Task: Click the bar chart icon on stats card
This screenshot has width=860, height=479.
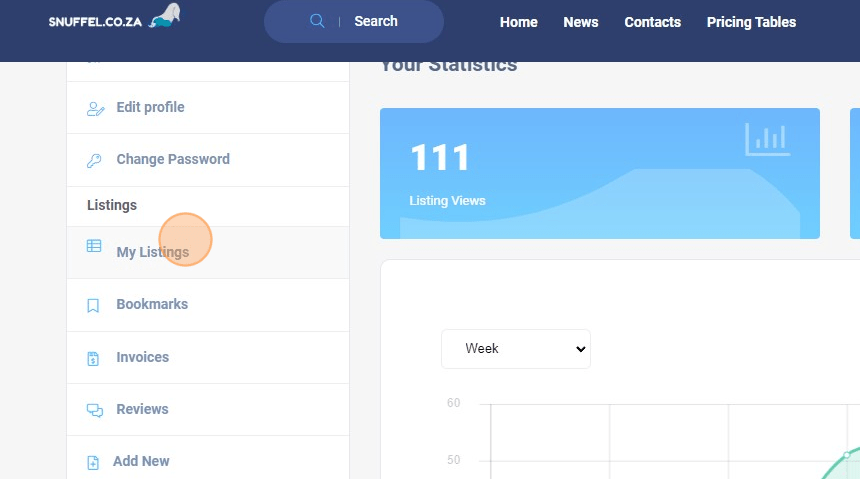Action: tap(767, 140)
